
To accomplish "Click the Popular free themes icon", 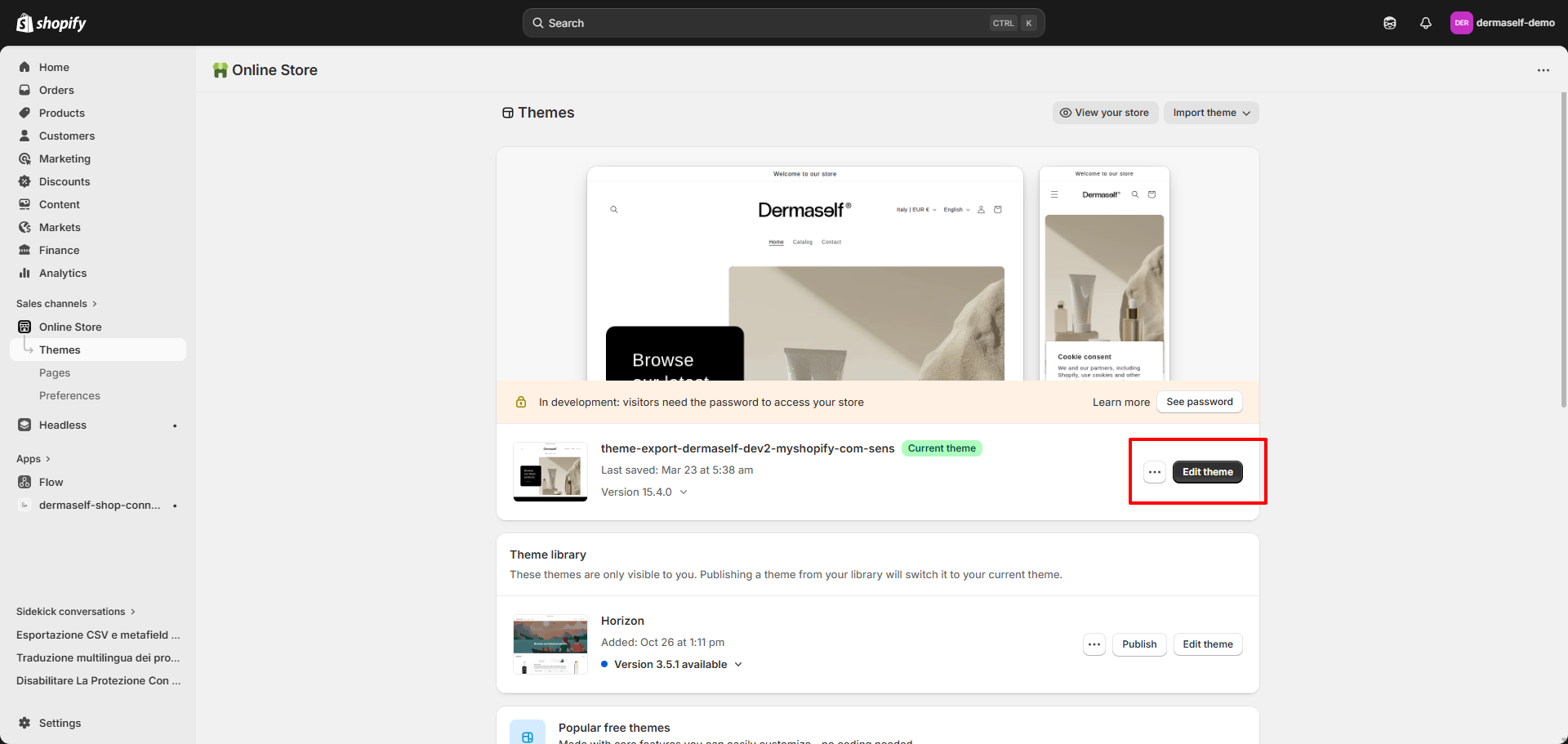I will [x=528, y=733].
